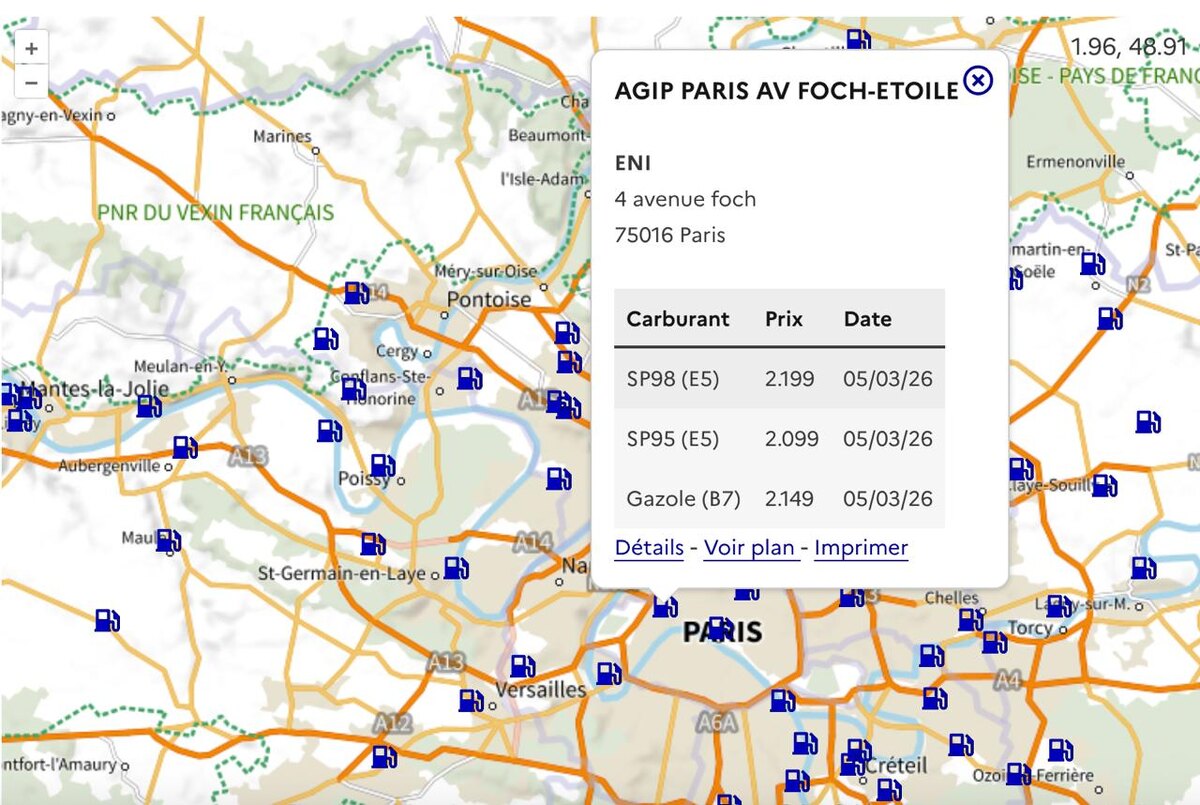Select orange station icon north of St-Germain-en-Laye
This screenshot has width=1200, height=805.
coord(372,544)
